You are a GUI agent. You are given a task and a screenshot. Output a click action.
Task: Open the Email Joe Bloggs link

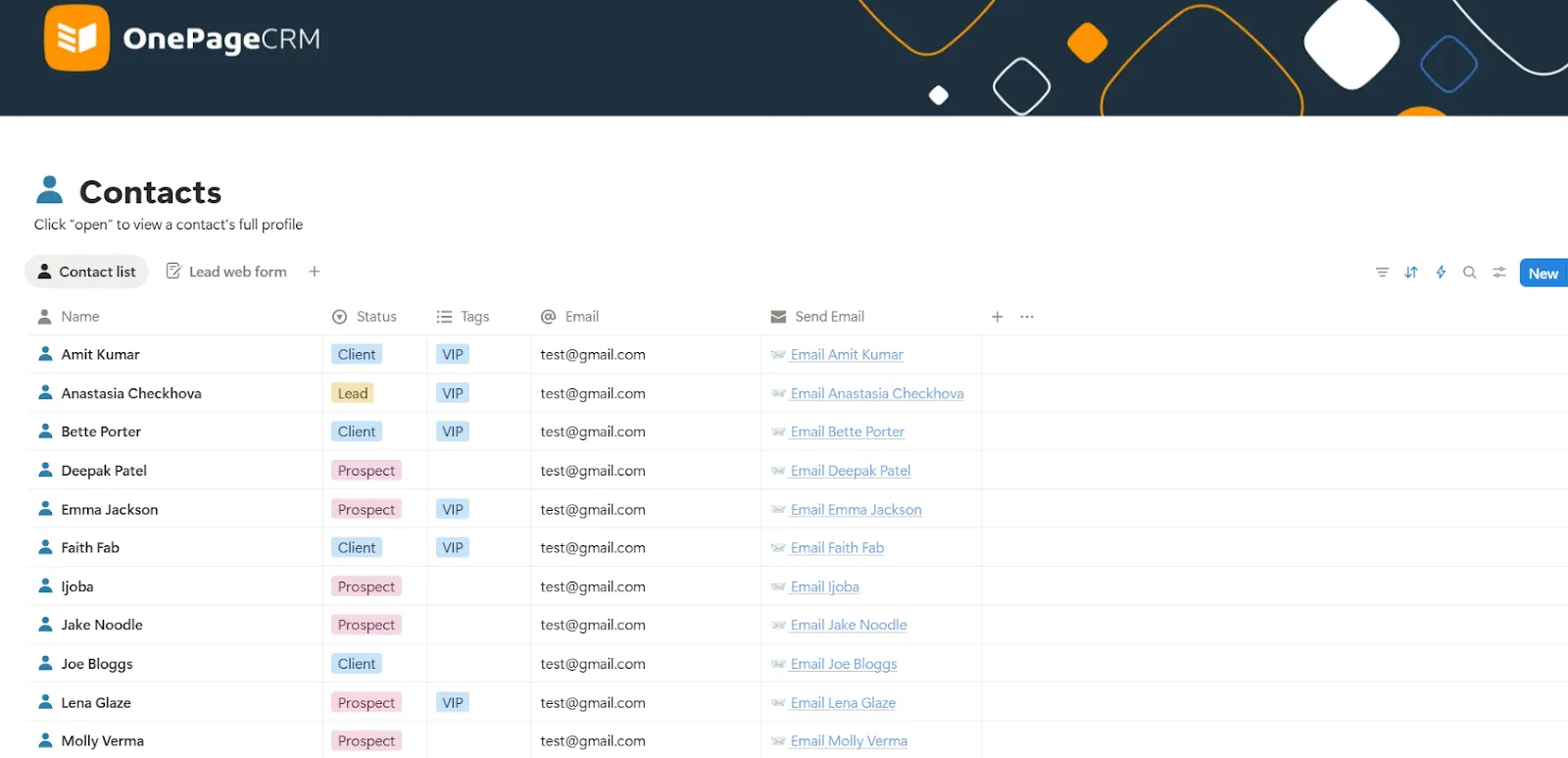[x=844, y=664]
